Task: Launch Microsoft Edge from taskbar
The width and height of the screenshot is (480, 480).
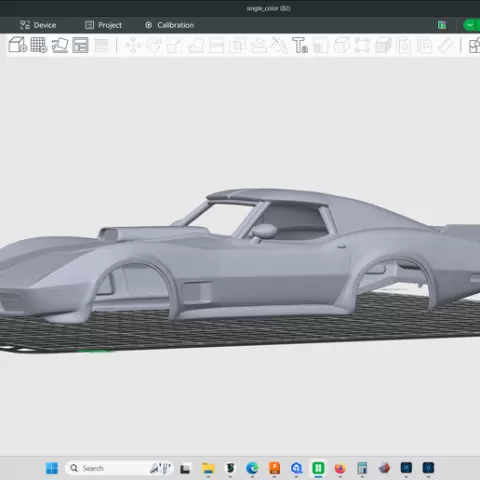Action: (x=252, y=468)
